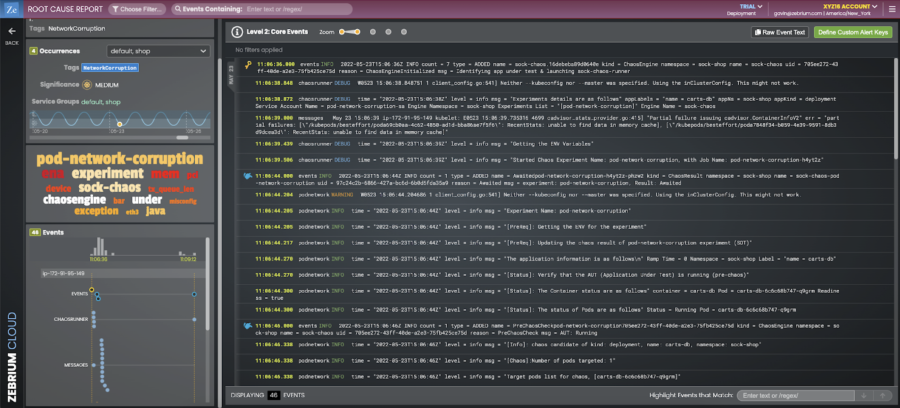Image resolution: width=900 pixels, height=408 pixels.
Task: Click the medium significance indicator icon
Action: pyautogui.click(x=86, y=85)
